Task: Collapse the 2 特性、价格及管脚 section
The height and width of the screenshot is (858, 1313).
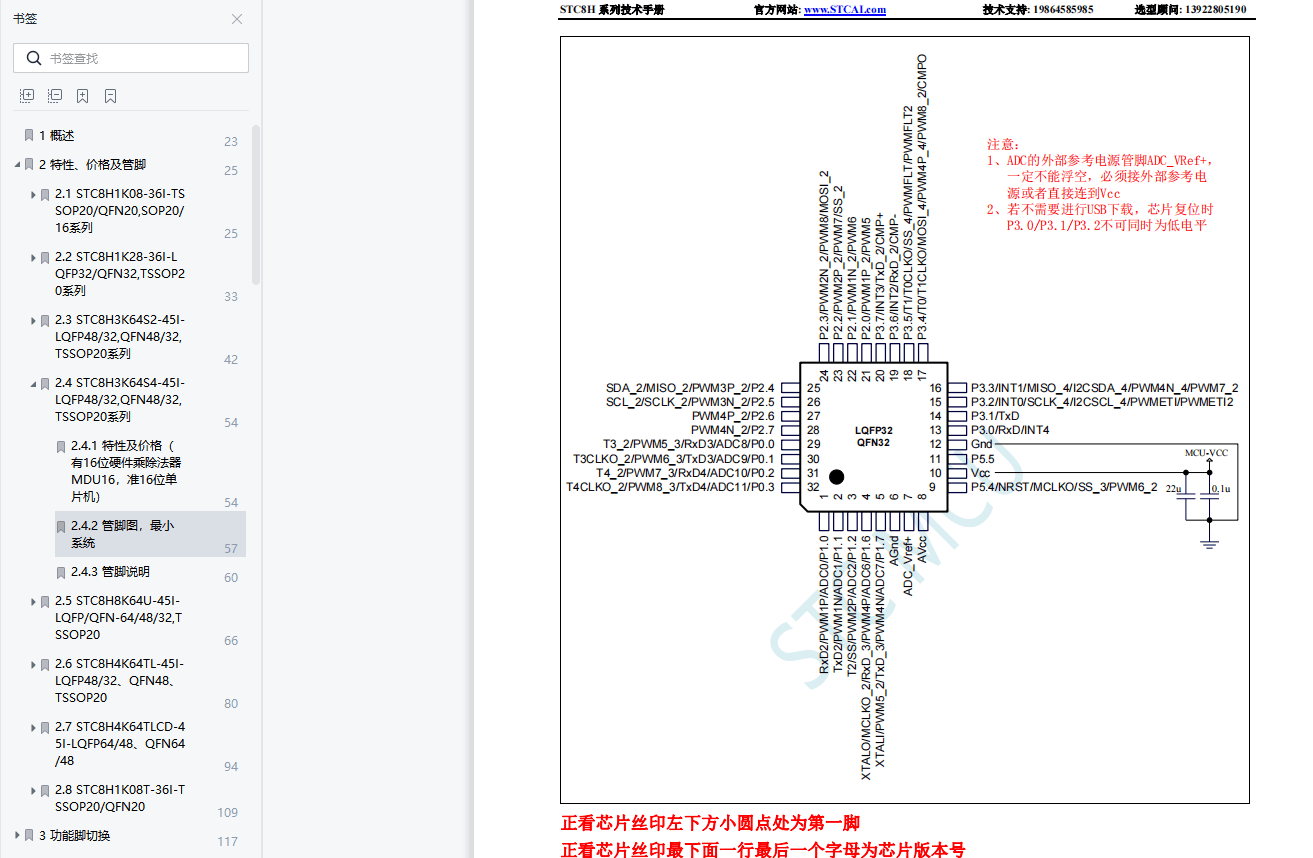Action: [17, 165]
